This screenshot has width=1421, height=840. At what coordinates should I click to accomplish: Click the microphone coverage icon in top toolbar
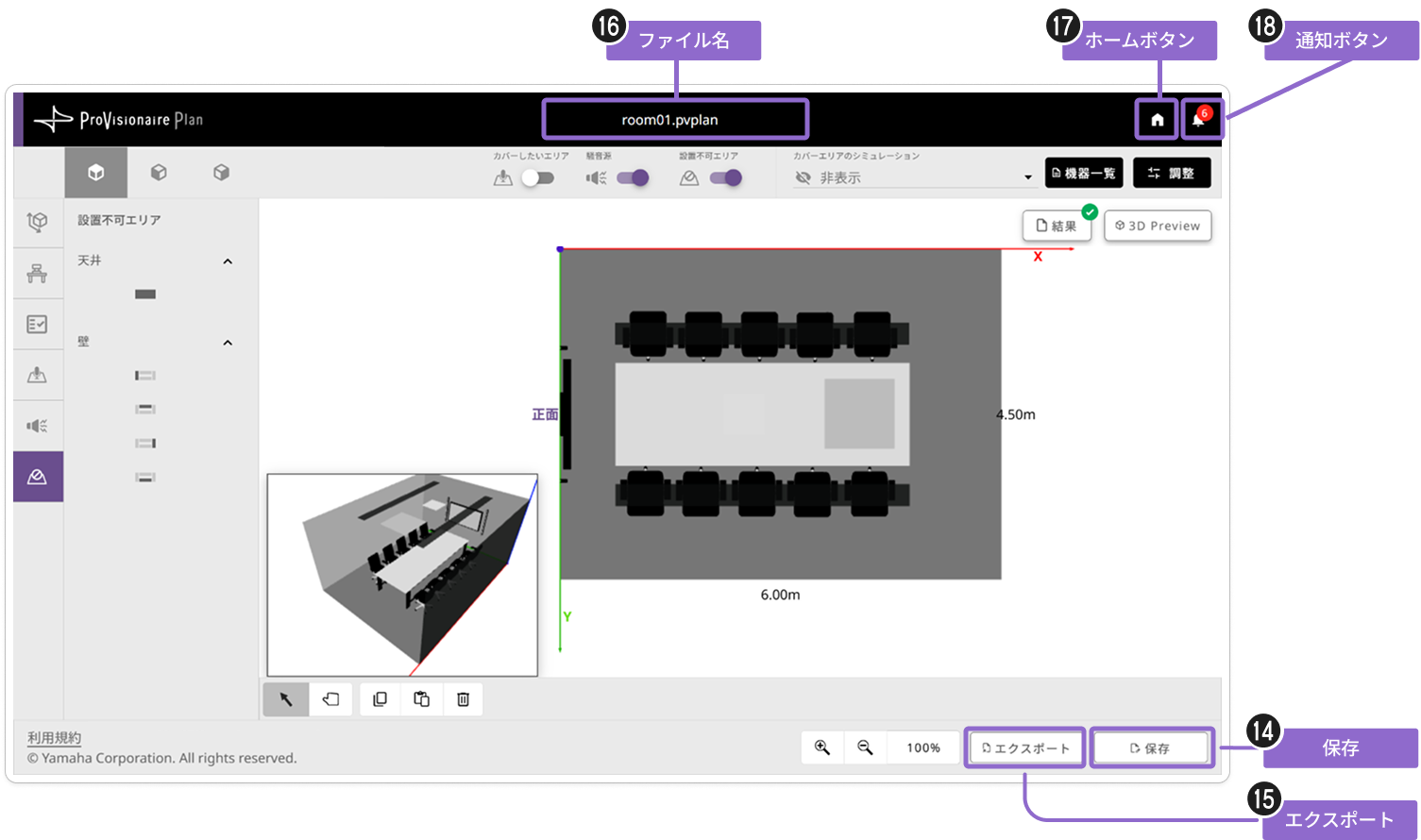[x=503, y=177]
